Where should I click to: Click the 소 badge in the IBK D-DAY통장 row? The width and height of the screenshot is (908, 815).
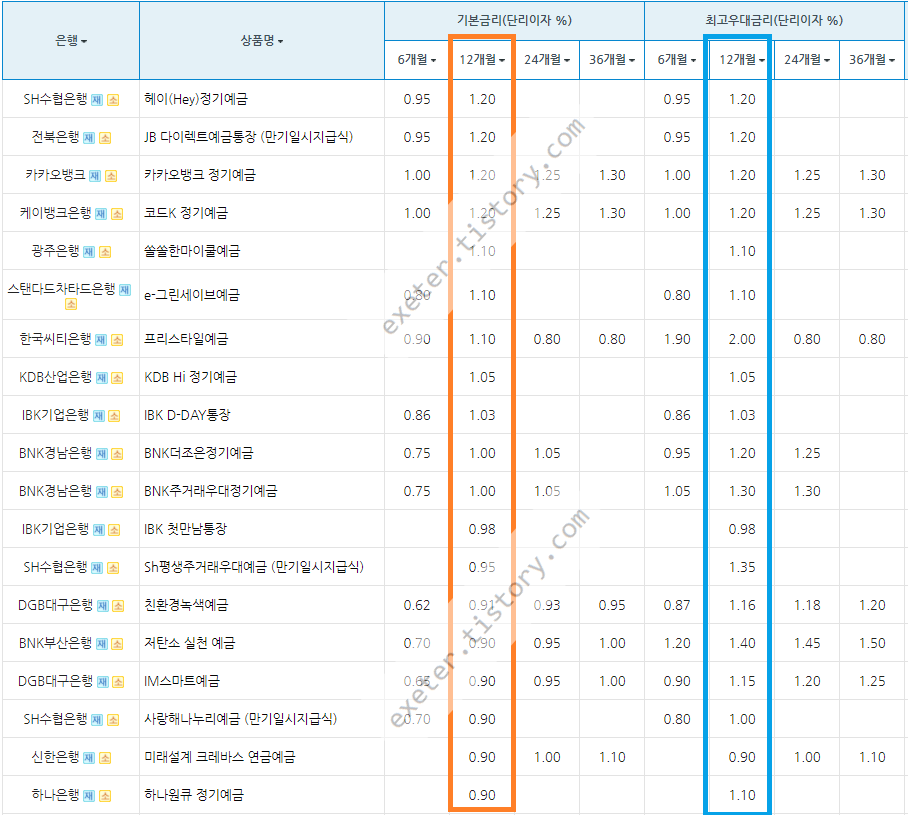coord(115,416)
